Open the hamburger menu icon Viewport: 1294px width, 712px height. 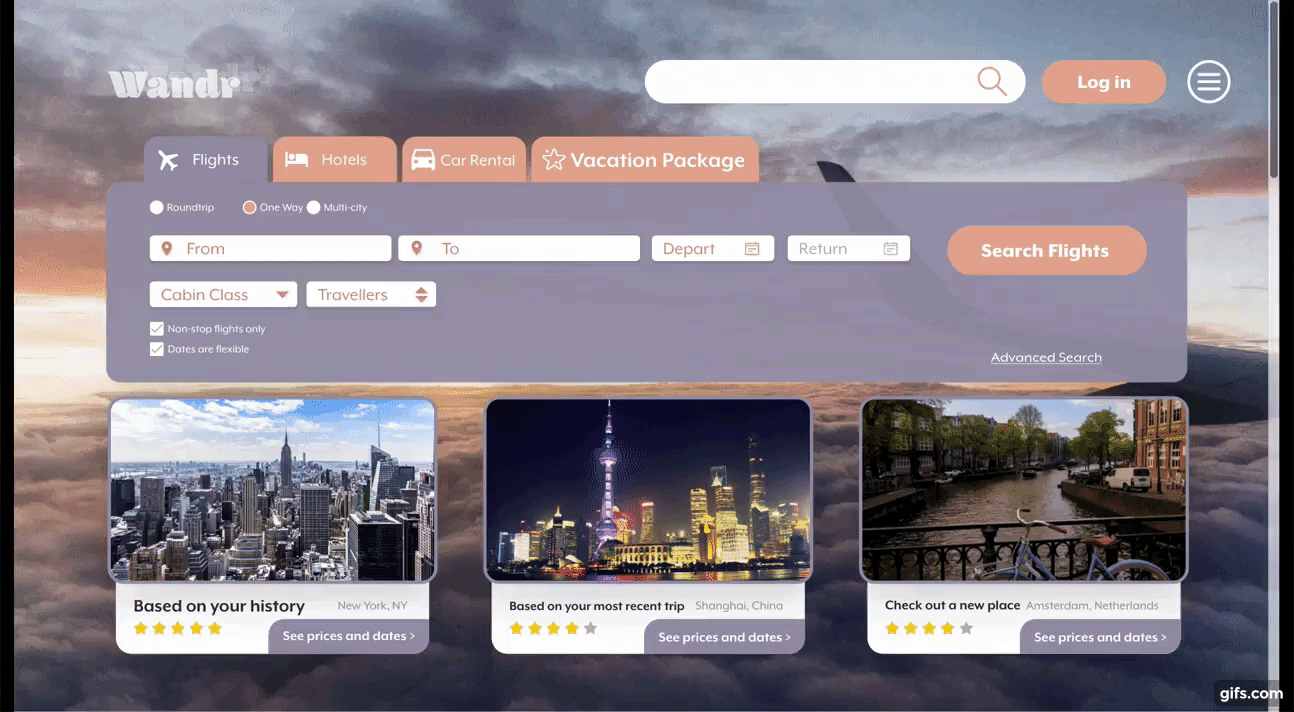1208,82
